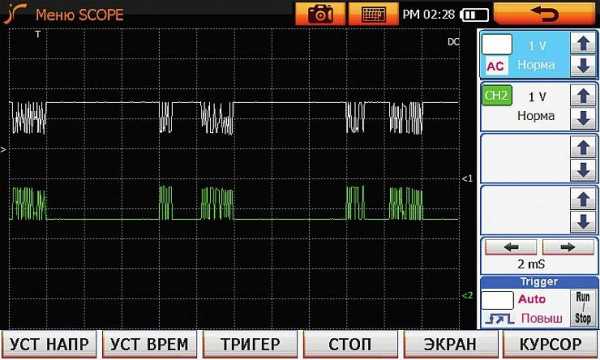
Task: Switch the Auto trigger mode setting
Action: click(x=532, y=299)
